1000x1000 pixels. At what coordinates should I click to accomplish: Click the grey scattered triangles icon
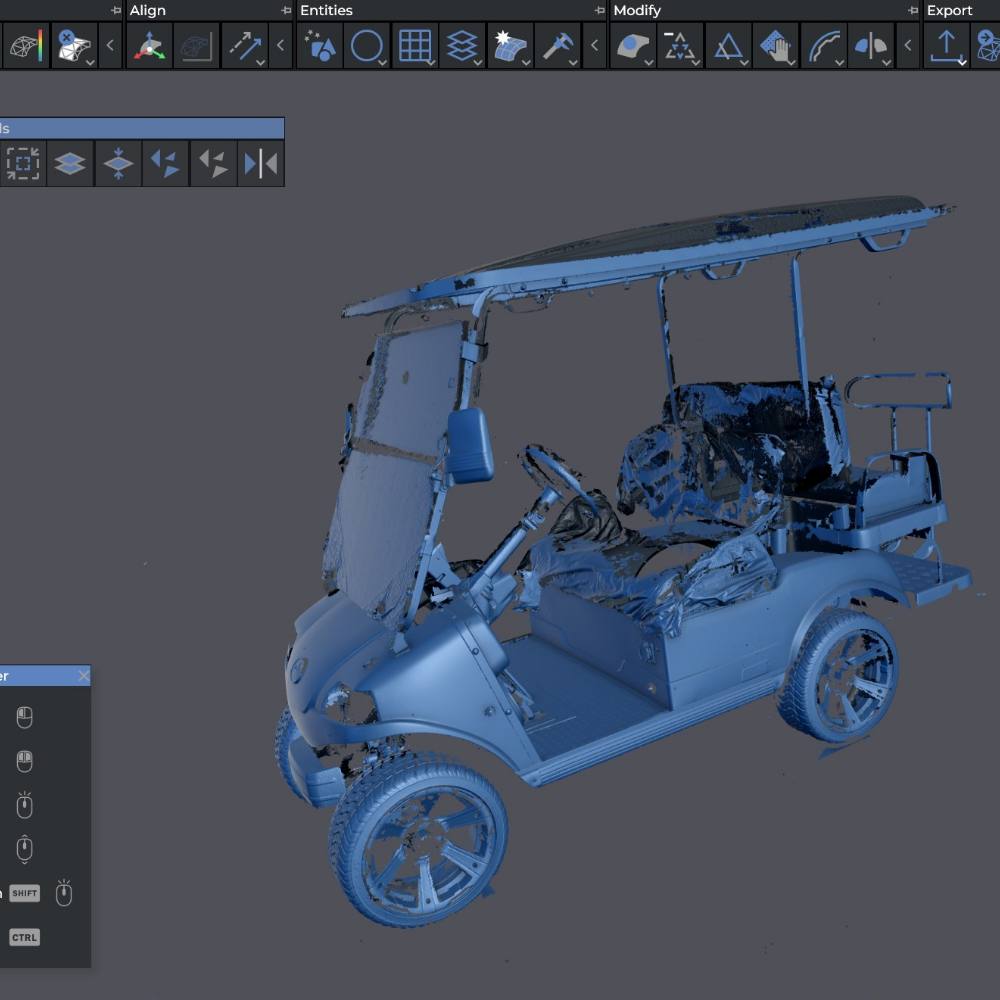[213, 163]
